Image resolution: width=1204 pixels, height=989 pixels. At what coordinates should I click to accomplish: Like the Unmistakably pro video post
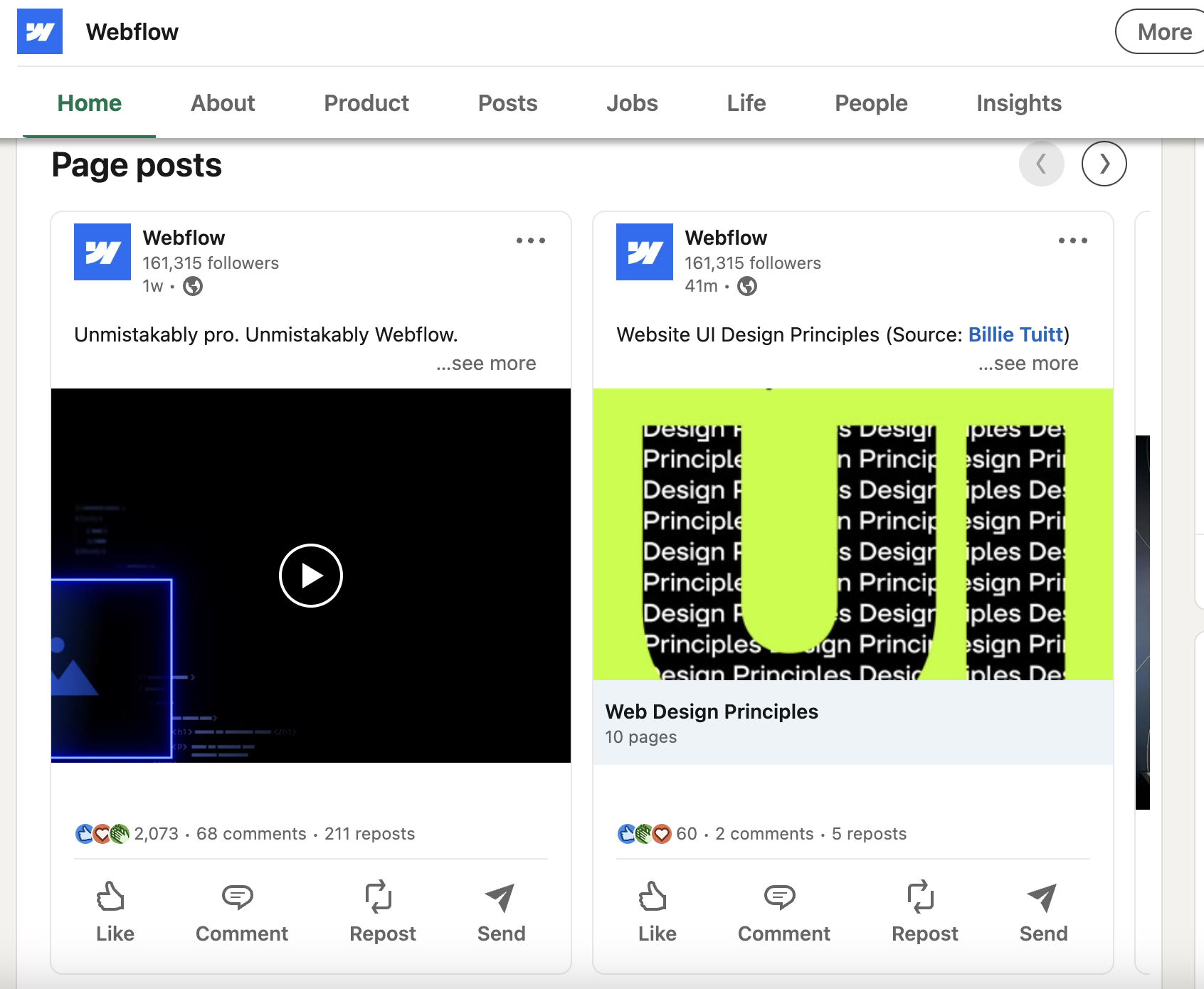[115, 912]
